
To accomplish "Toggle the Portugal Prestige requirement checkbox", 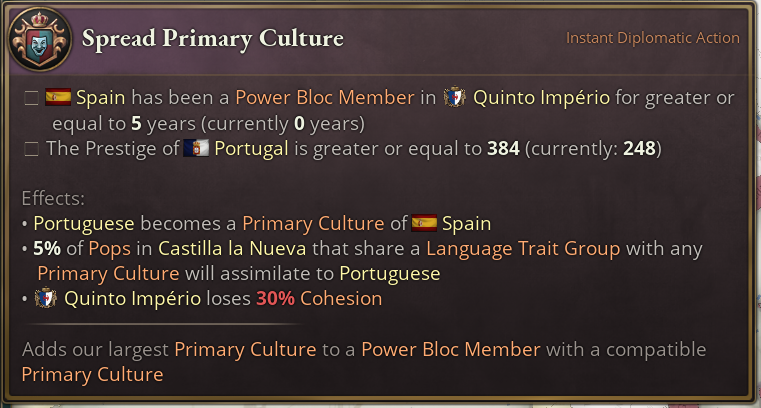I will [32, 149].
